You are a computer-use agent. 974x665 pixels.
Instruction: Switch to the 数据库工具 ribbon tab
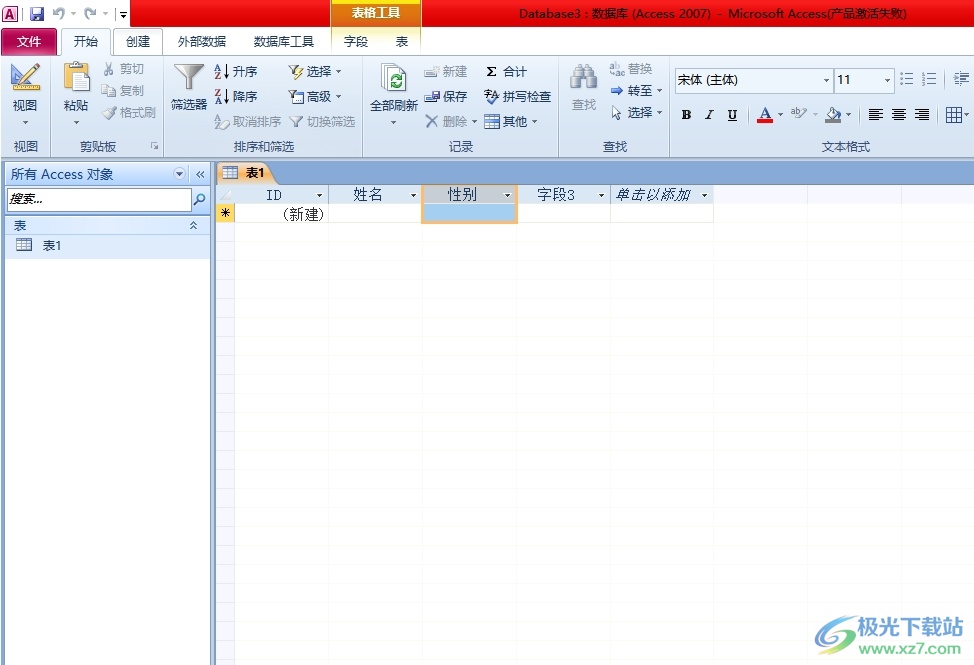click(x=284, y=42)
